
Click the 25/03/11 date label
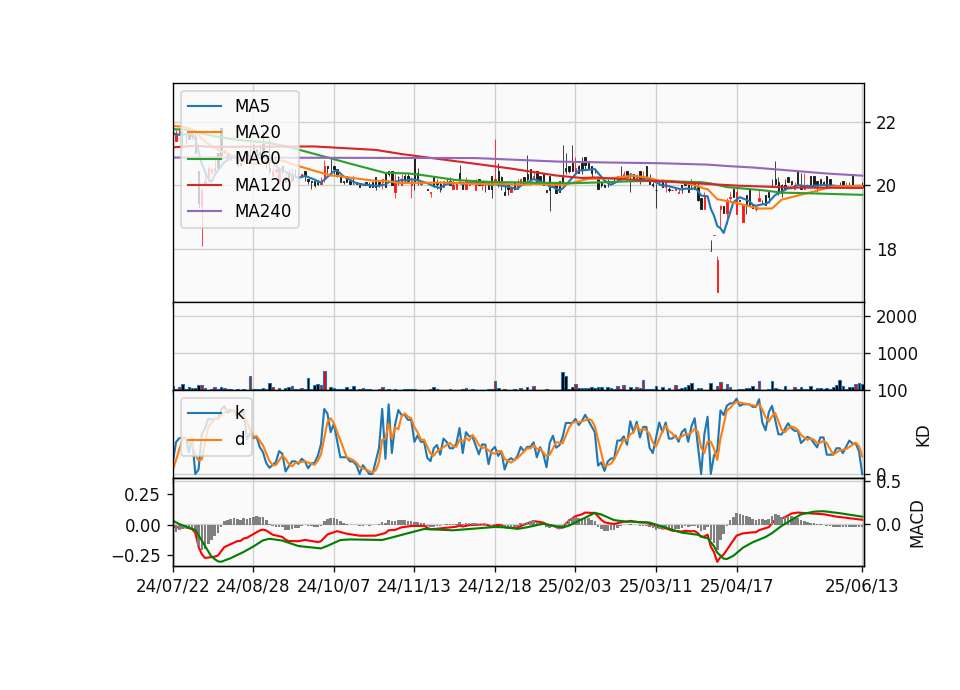tap(656, 586)
